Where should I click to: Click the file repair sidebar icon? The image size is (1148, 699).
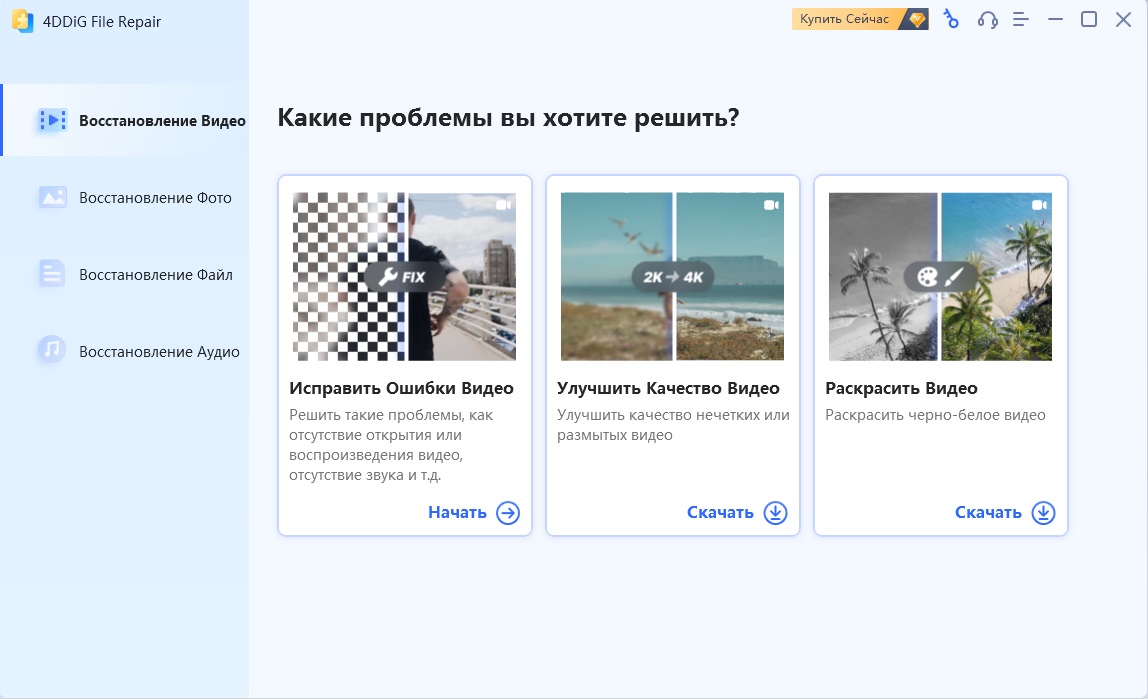click(52, 274)
